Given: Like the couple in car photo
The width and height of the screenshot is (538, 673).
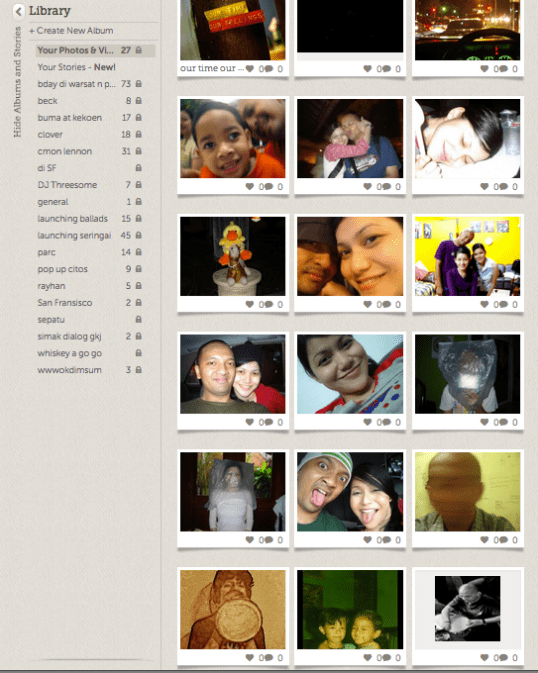Looking at the screenshot, I should click(250, 422).
